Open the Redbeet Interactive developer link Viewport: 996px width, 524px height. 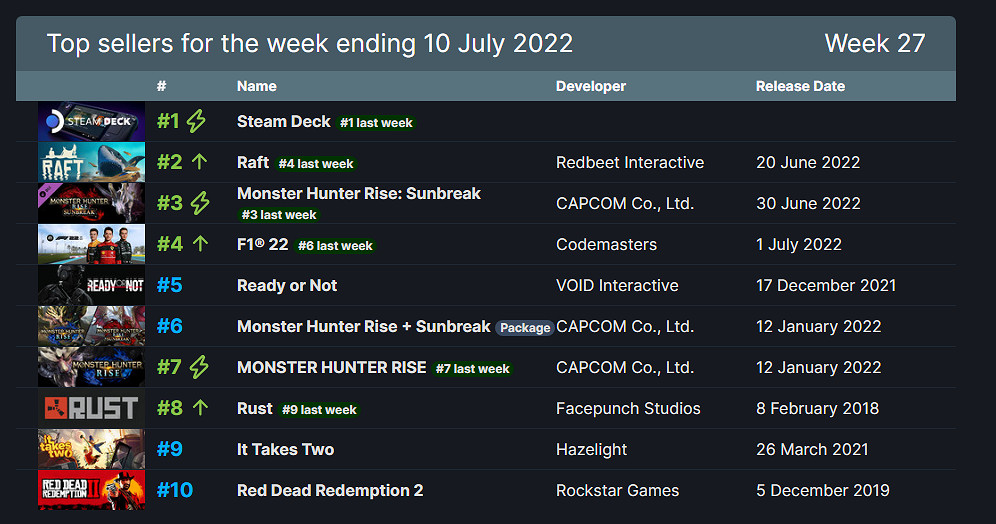point(630,162)
